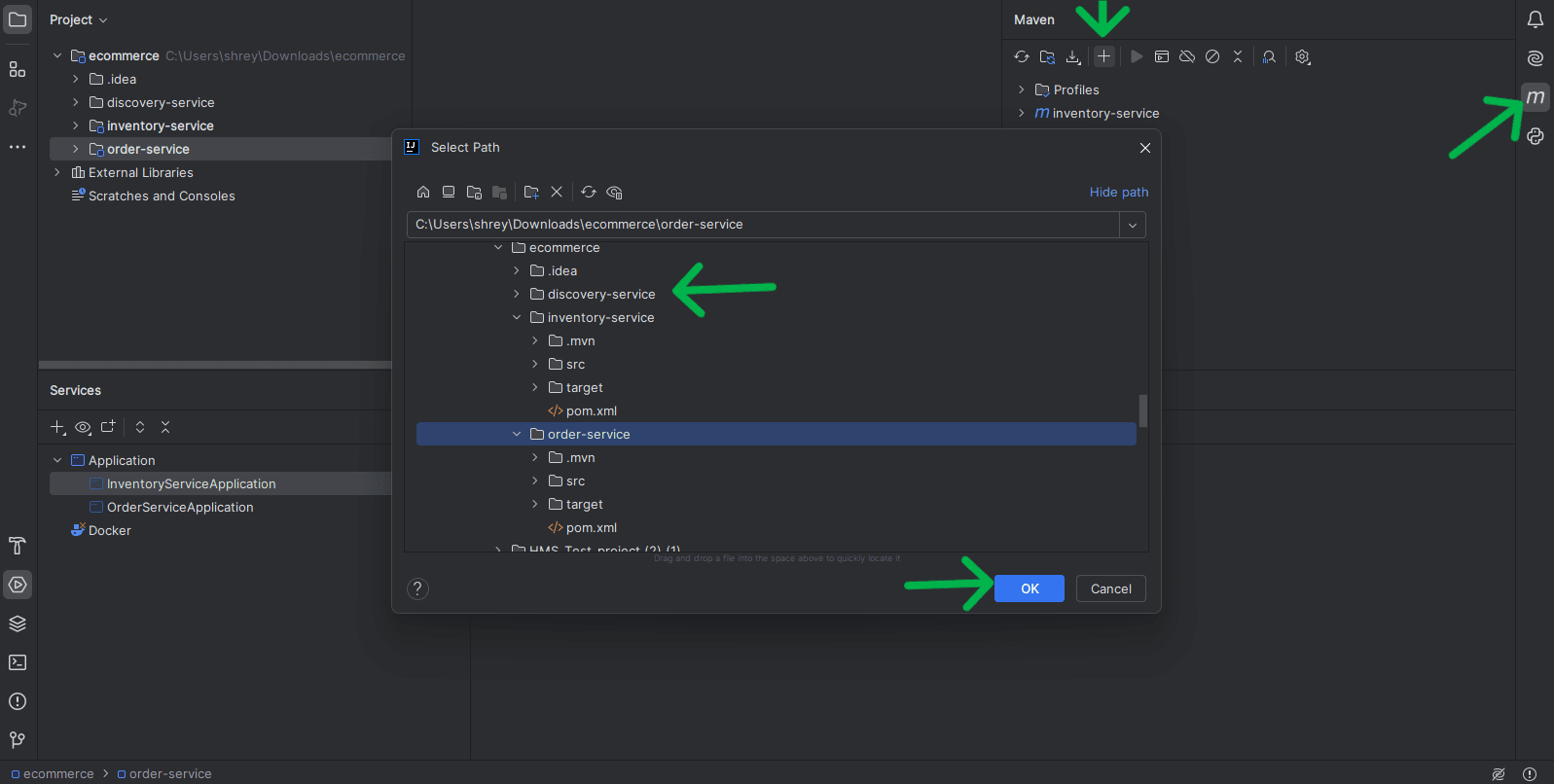Expand discovery-service in Project tree
The width and height of the screenshot is (1554, 784).
click(x=76, y=102)
